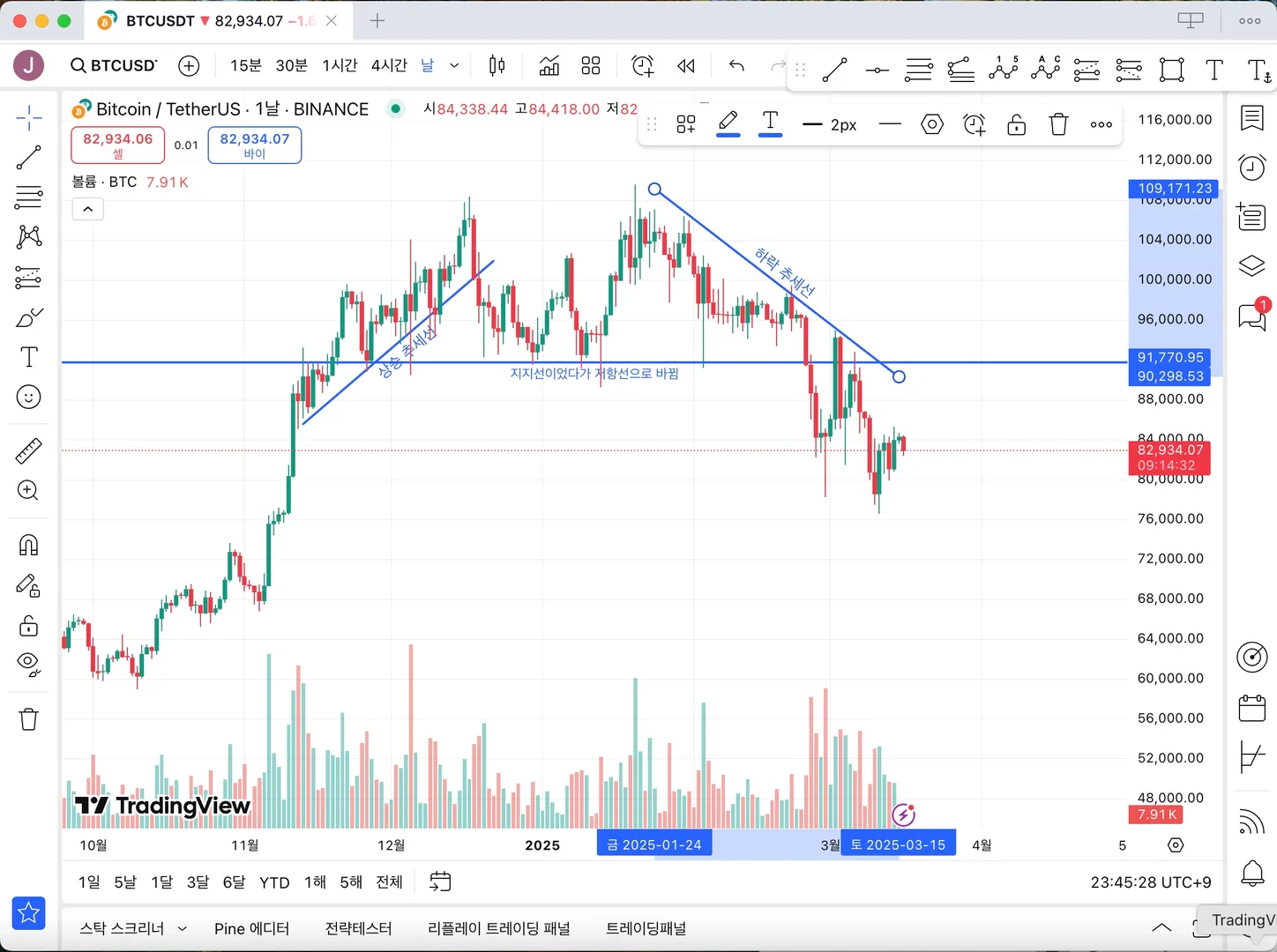1277x952 pixels.
Task: Toggle stay in drawing mode pencil-lock
Action: click(x=29, y=586)
